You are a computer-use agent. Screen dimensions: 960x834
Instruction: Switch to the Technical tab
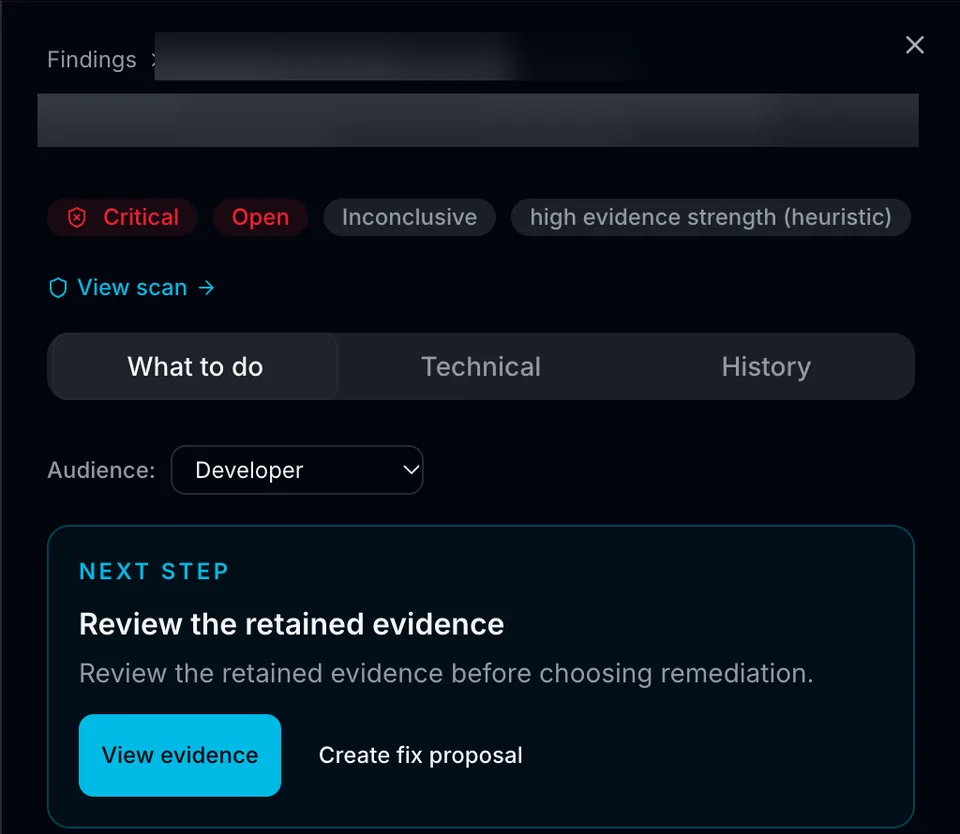[x=481, y=367]
